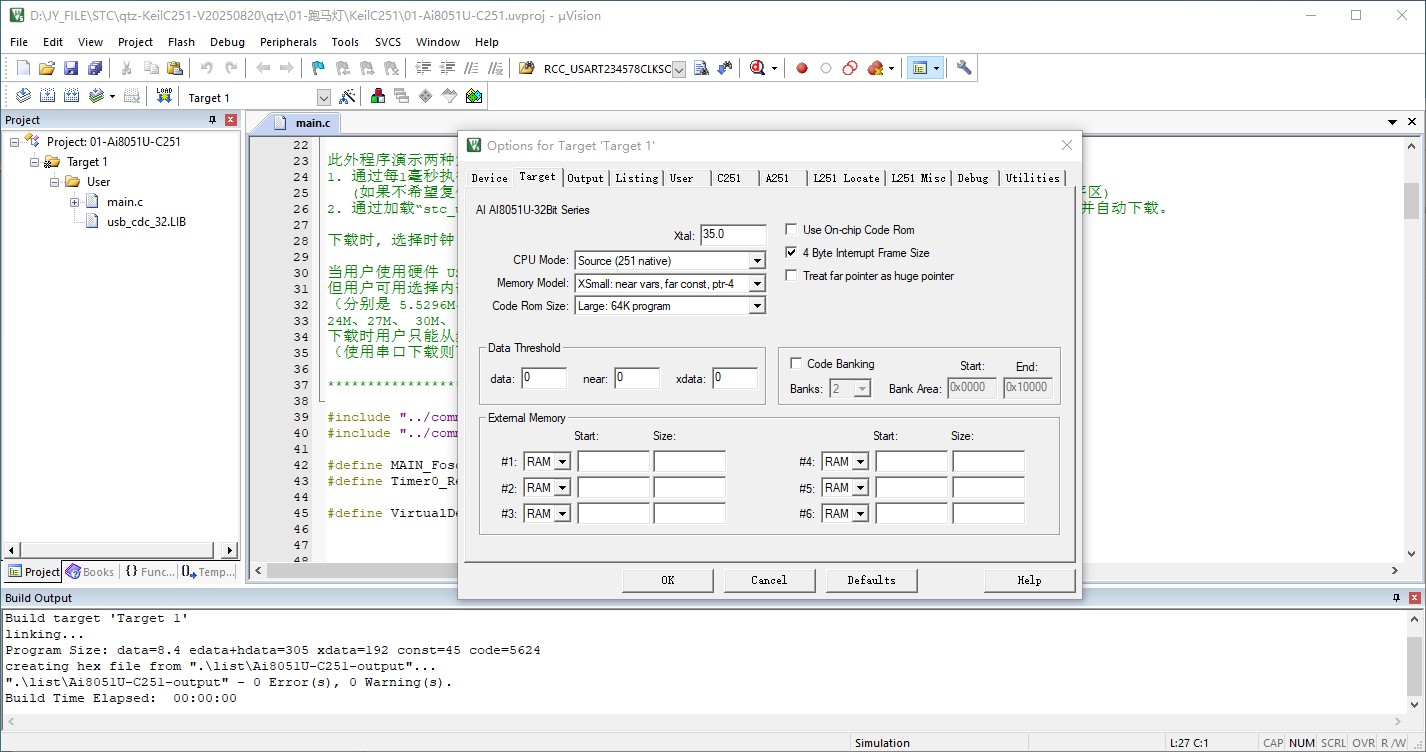
Task: Click the Open file toolbar icon
Action: pos(47,68)
